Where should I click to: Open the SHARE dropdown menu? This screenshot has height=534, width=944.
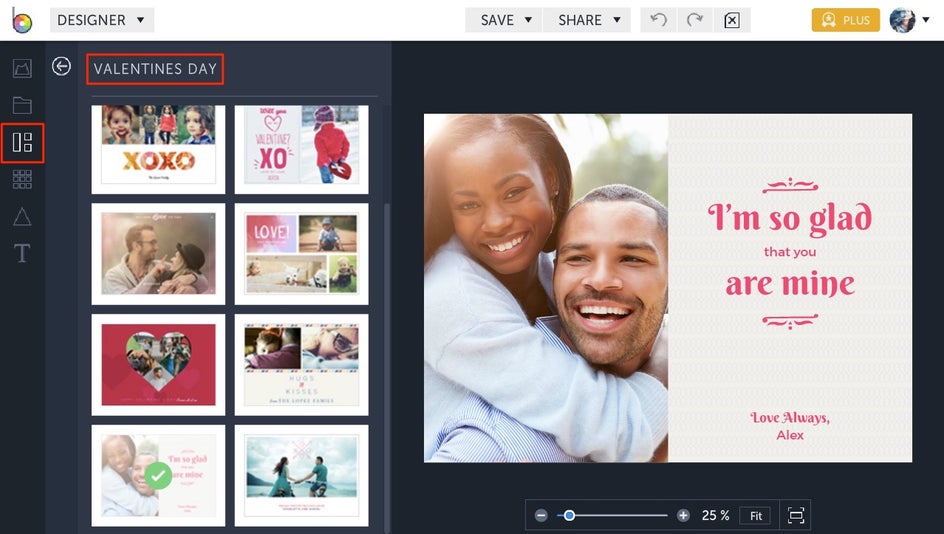coord(587,20)
